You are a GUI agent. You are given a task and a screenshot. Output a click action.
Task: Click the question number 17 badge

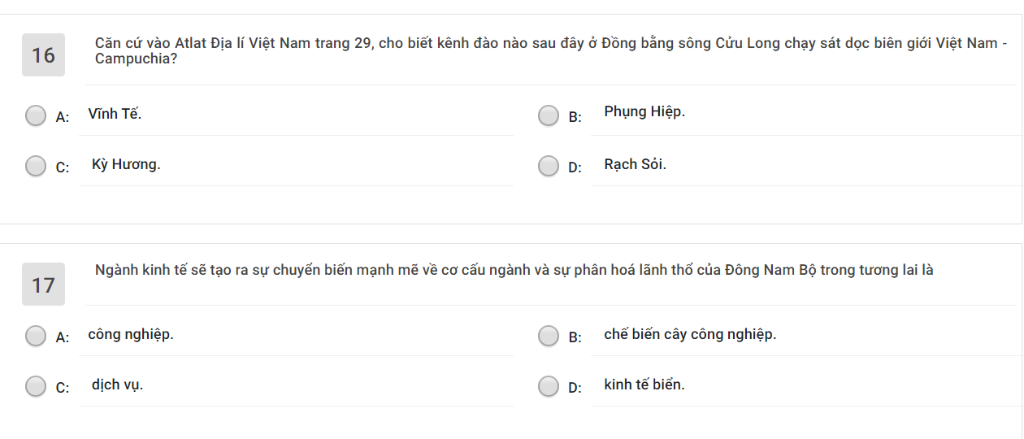click(44, 284)
